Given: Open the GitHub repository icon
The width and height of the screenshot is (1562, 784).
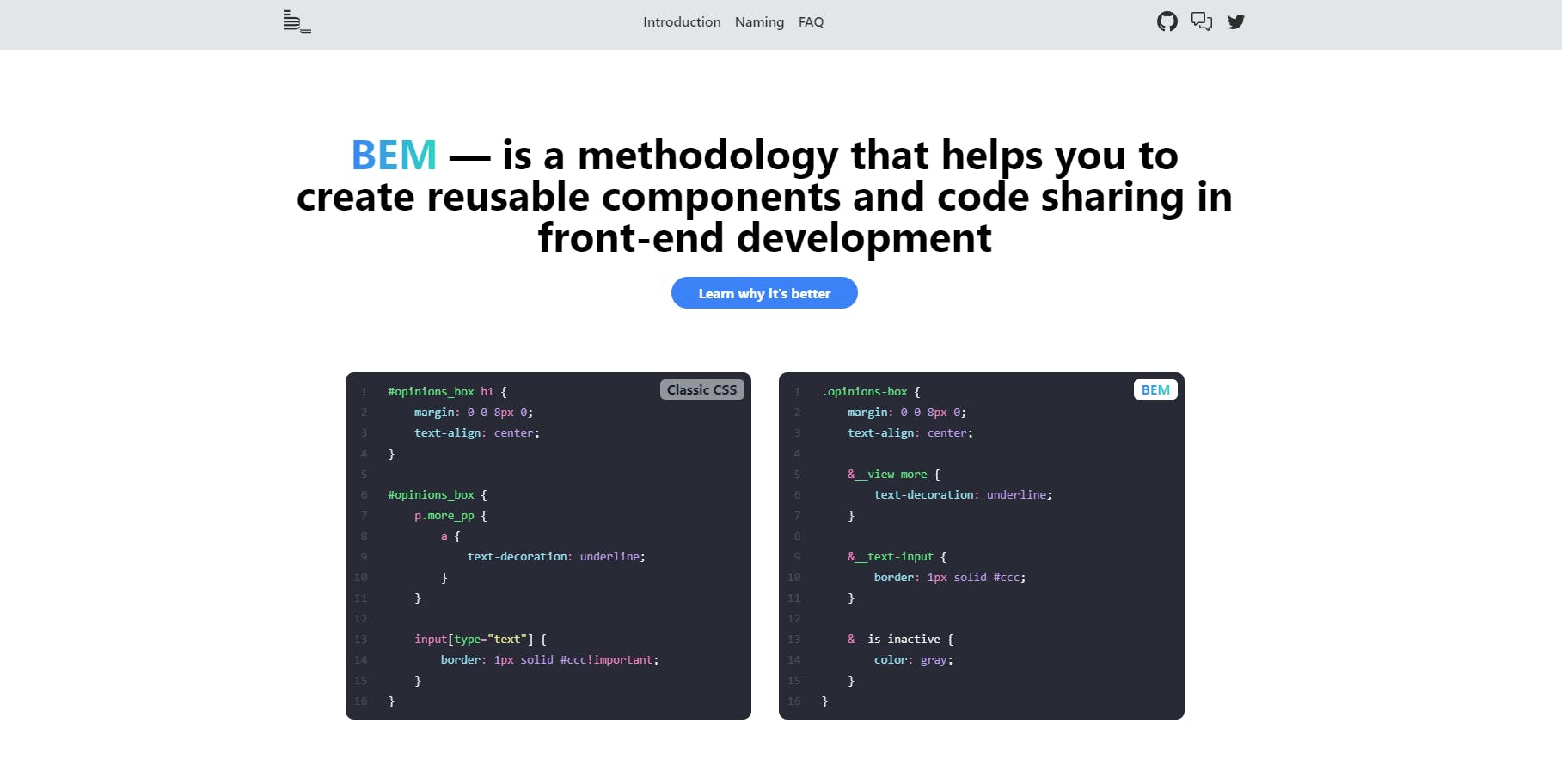Looking at the screenshot, I should coord(1167,21).
